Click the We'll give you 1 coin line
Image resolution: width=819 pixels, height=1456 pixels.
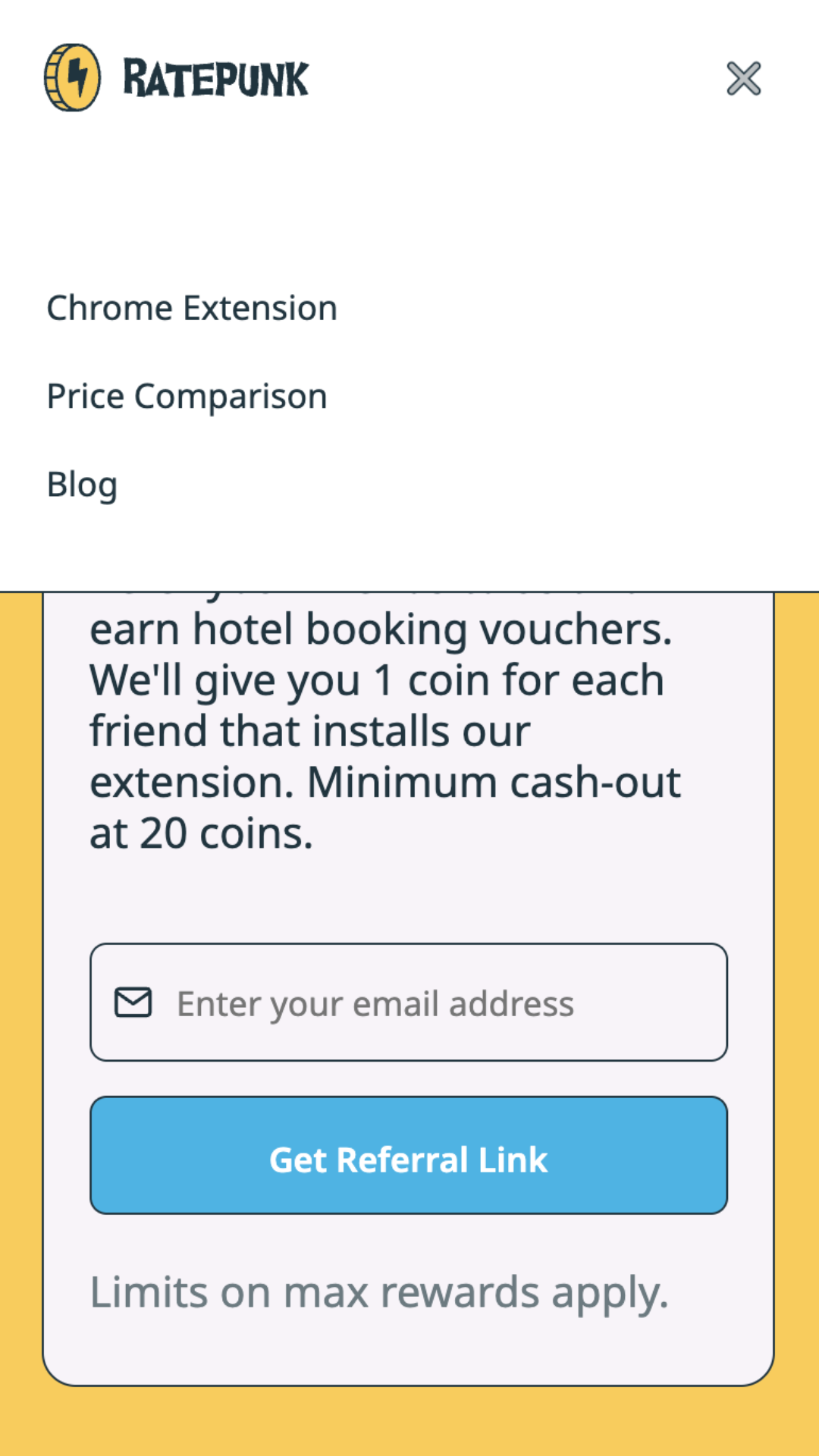tap(377, 680)
